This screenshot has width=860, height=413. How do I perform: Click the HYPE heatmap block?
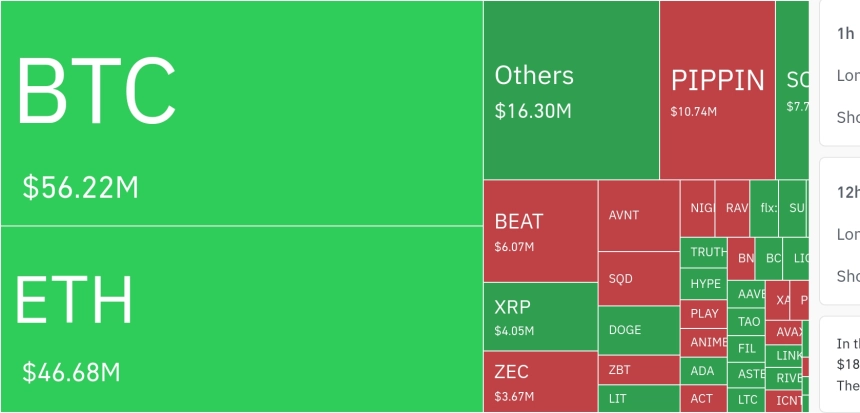(704, 284)
